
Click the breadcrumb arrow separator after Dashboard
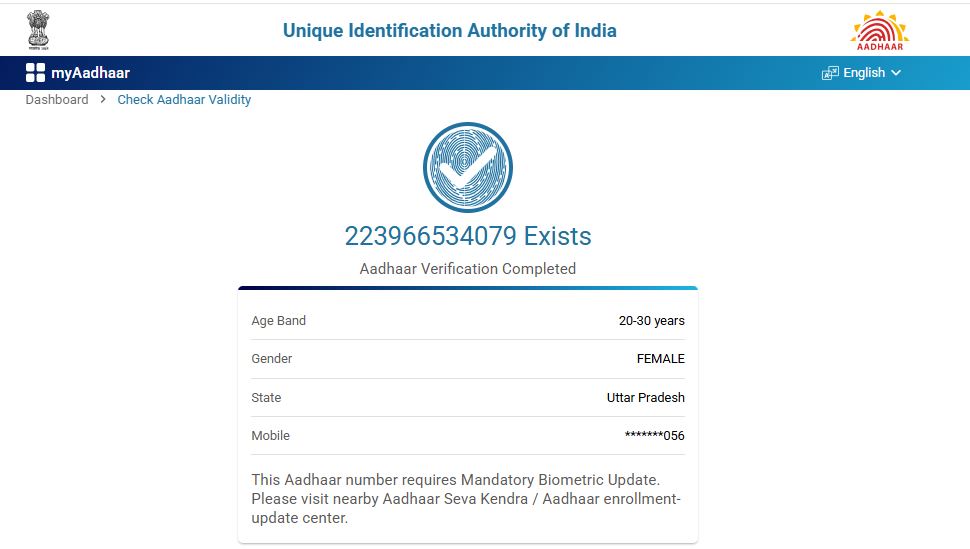[x=103, y=100]
